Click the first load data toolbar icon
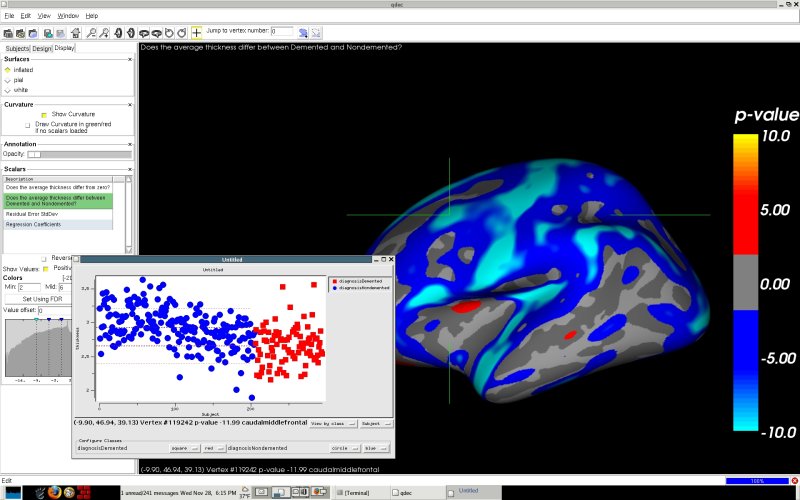Screen dimensions: 800x500 click(8, 32)
